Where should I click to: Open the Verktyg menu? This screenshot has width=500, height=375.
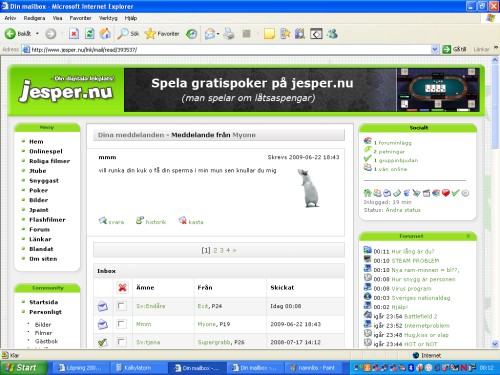click(108, 18)
